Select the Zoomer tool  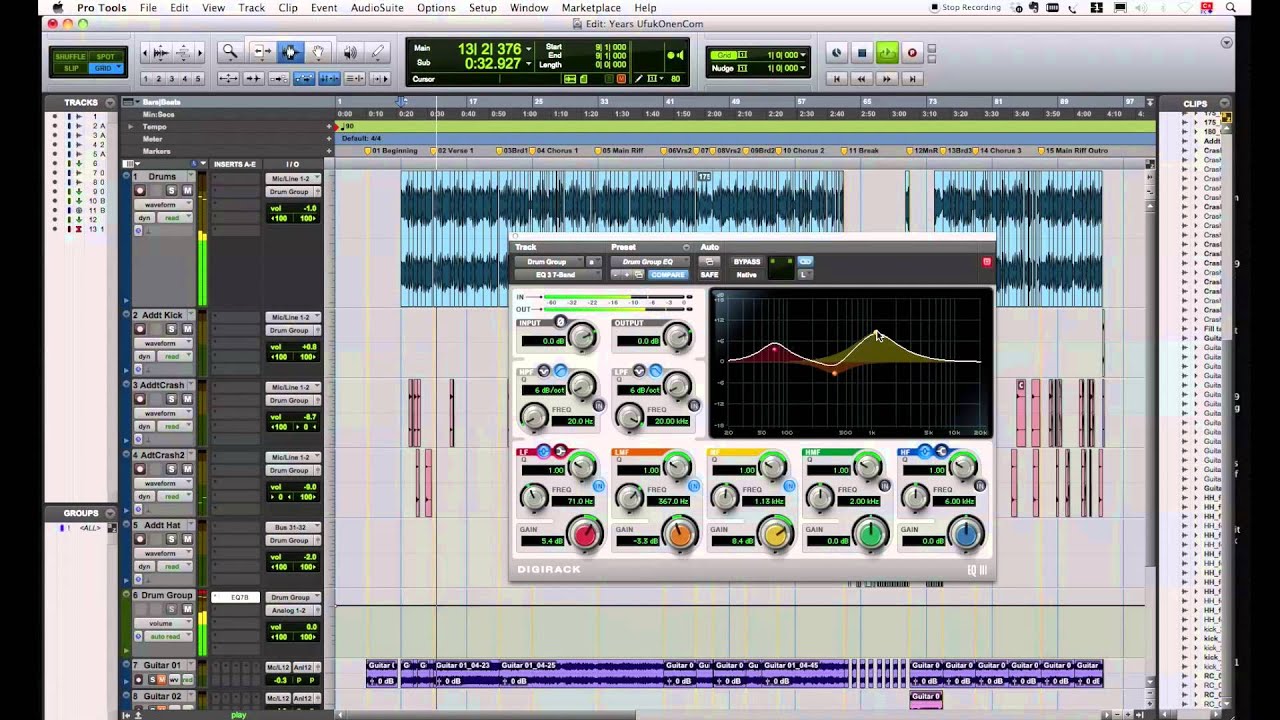[230, 52]
